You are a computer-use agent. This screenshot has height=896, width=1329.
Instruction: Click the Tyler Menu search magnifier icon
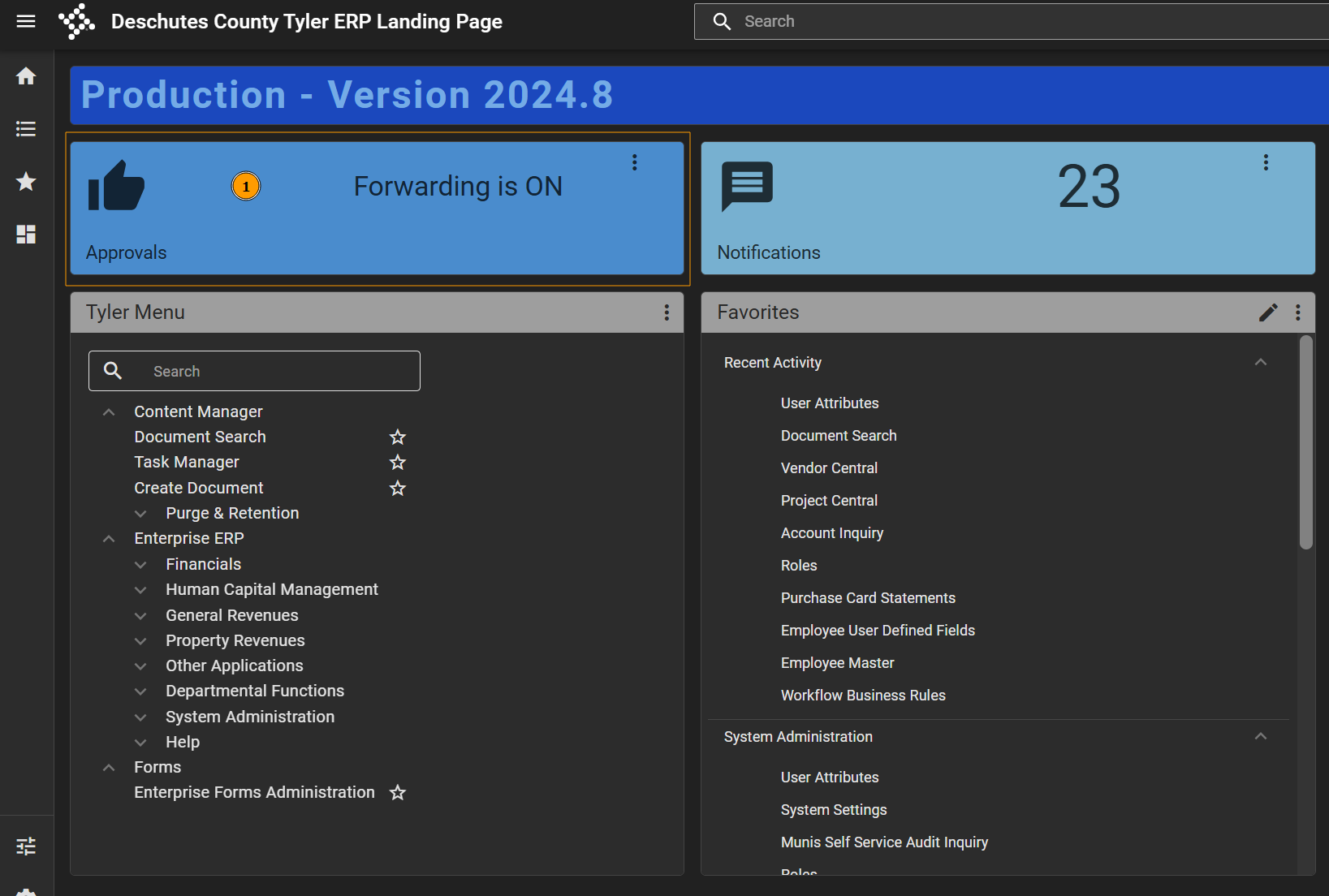coord(113,371)
